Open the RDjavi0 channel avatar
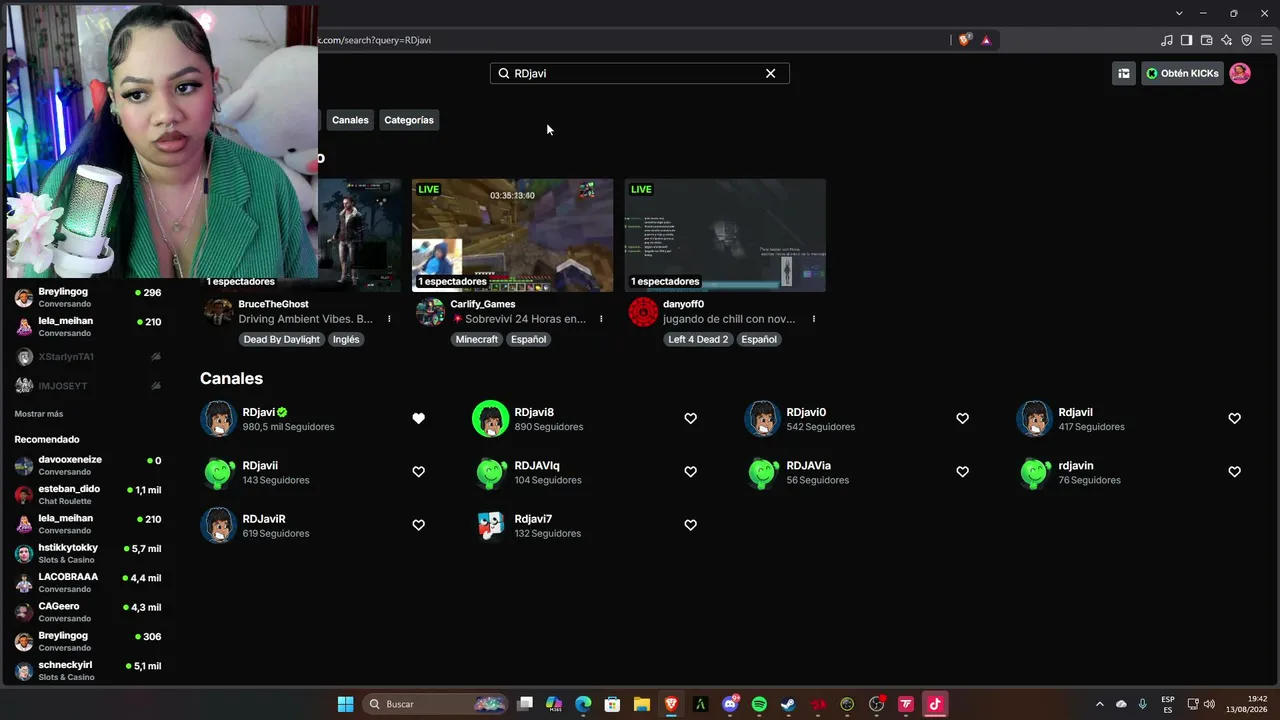The image size is (1280, 720). pyautogui.click(x=762, y=419)
